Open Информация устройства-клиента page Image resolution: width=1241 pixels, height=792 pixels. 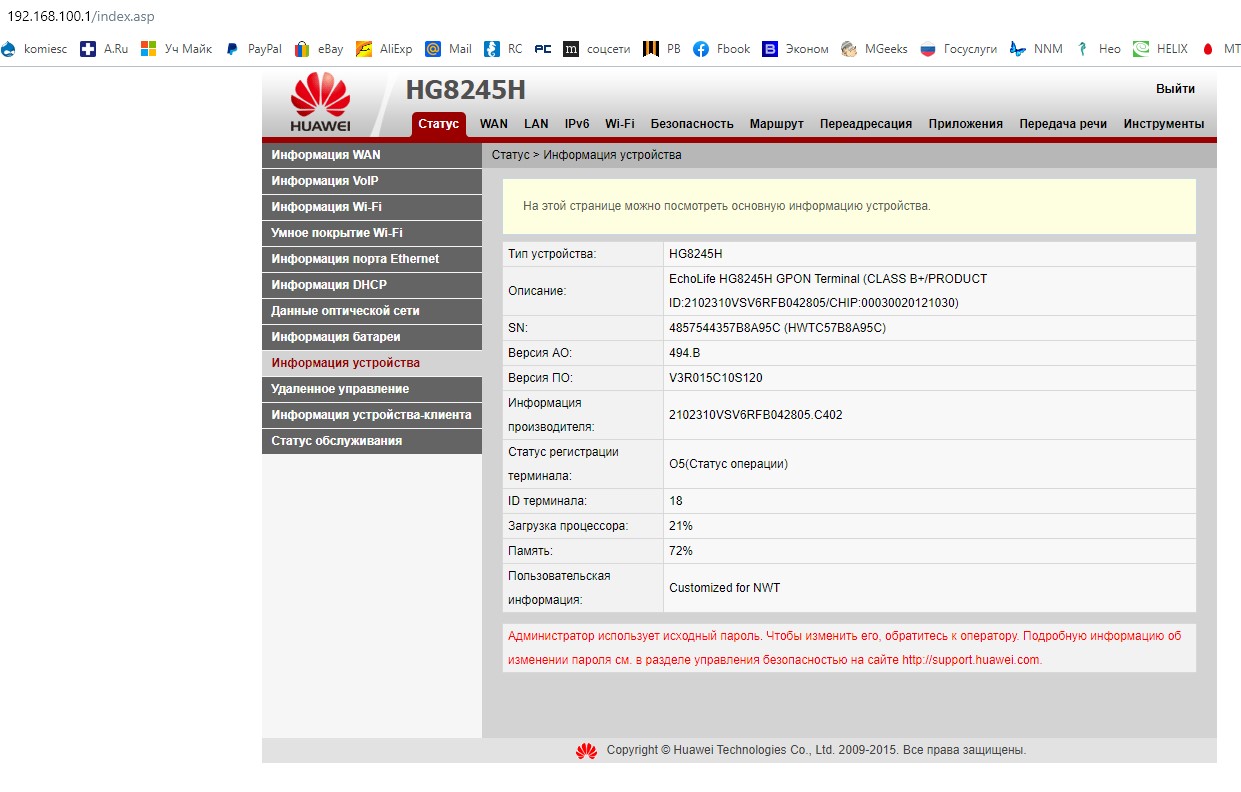(372, 415)
